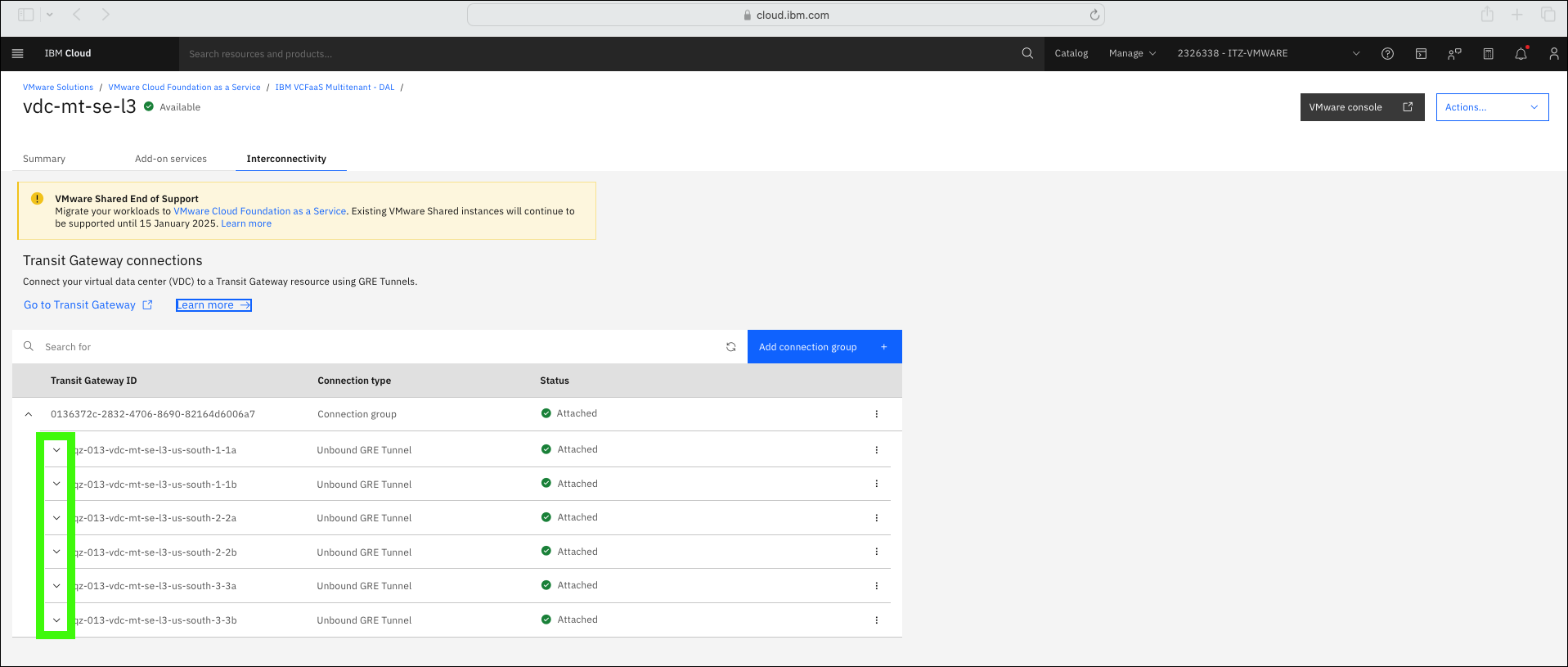Expand the tunnel row us-south-3-3a

(56, 586)
